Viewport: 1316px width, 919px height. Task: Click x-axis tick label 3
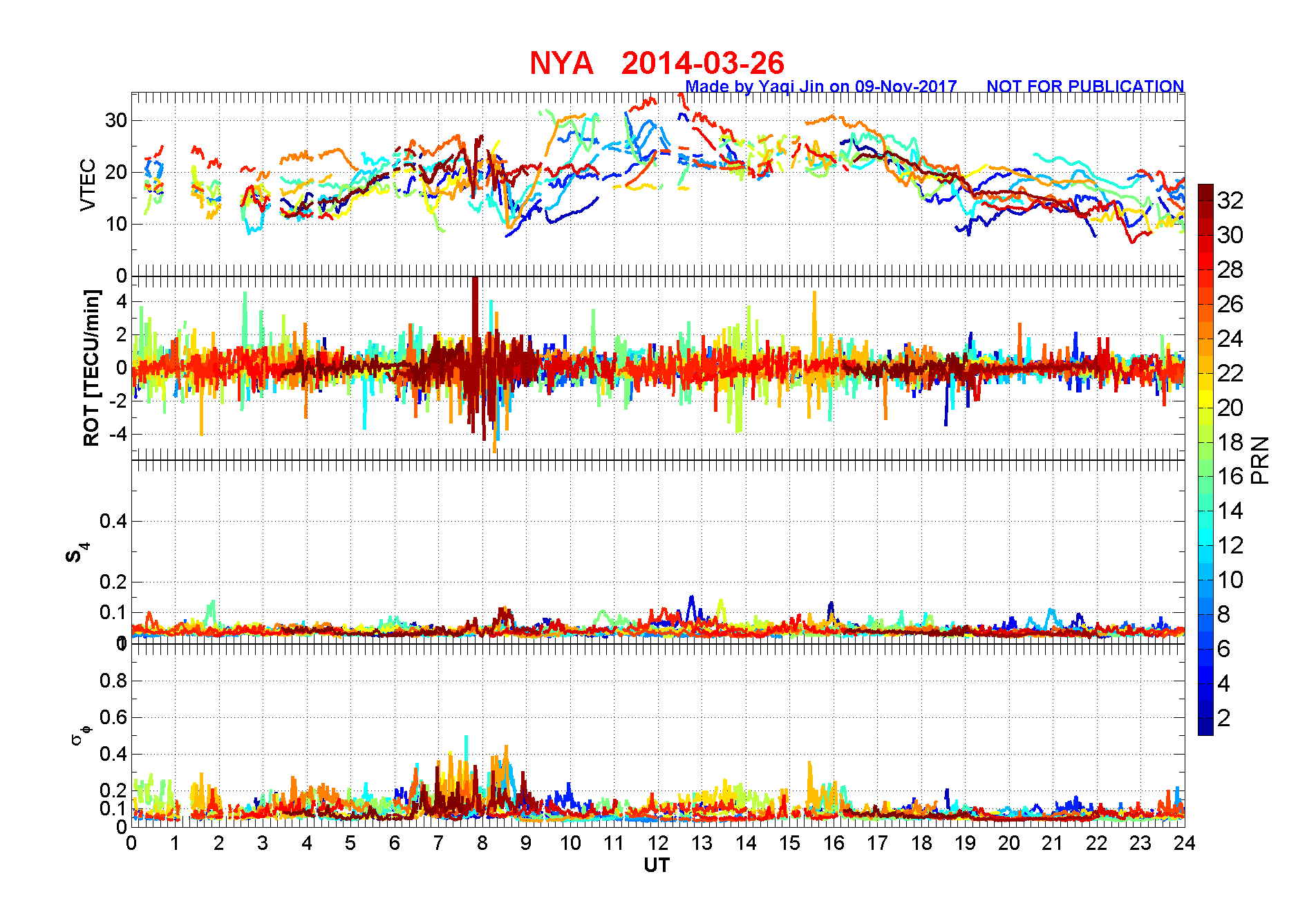(263, 843)
